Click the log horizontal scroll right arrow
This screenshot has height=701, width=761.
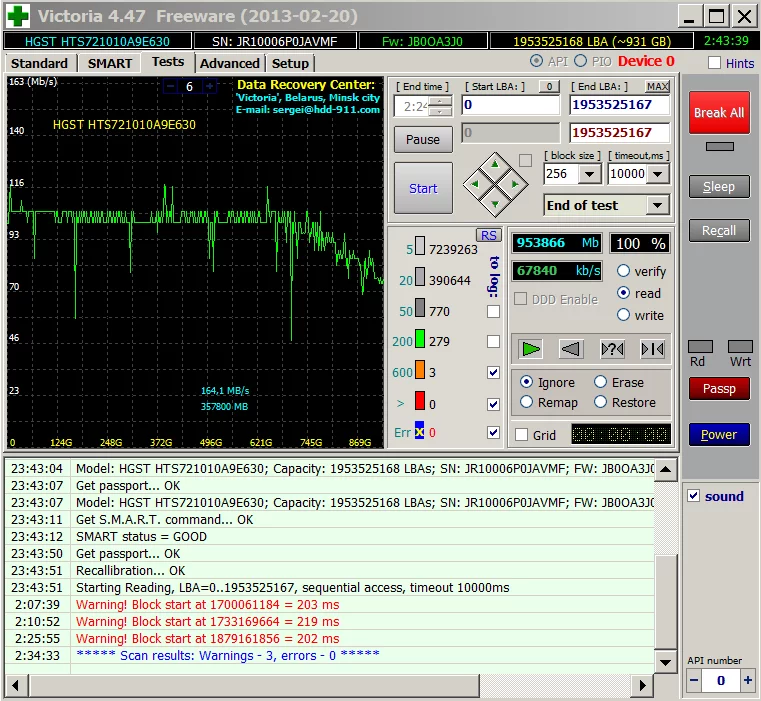(x=643, y=685)
